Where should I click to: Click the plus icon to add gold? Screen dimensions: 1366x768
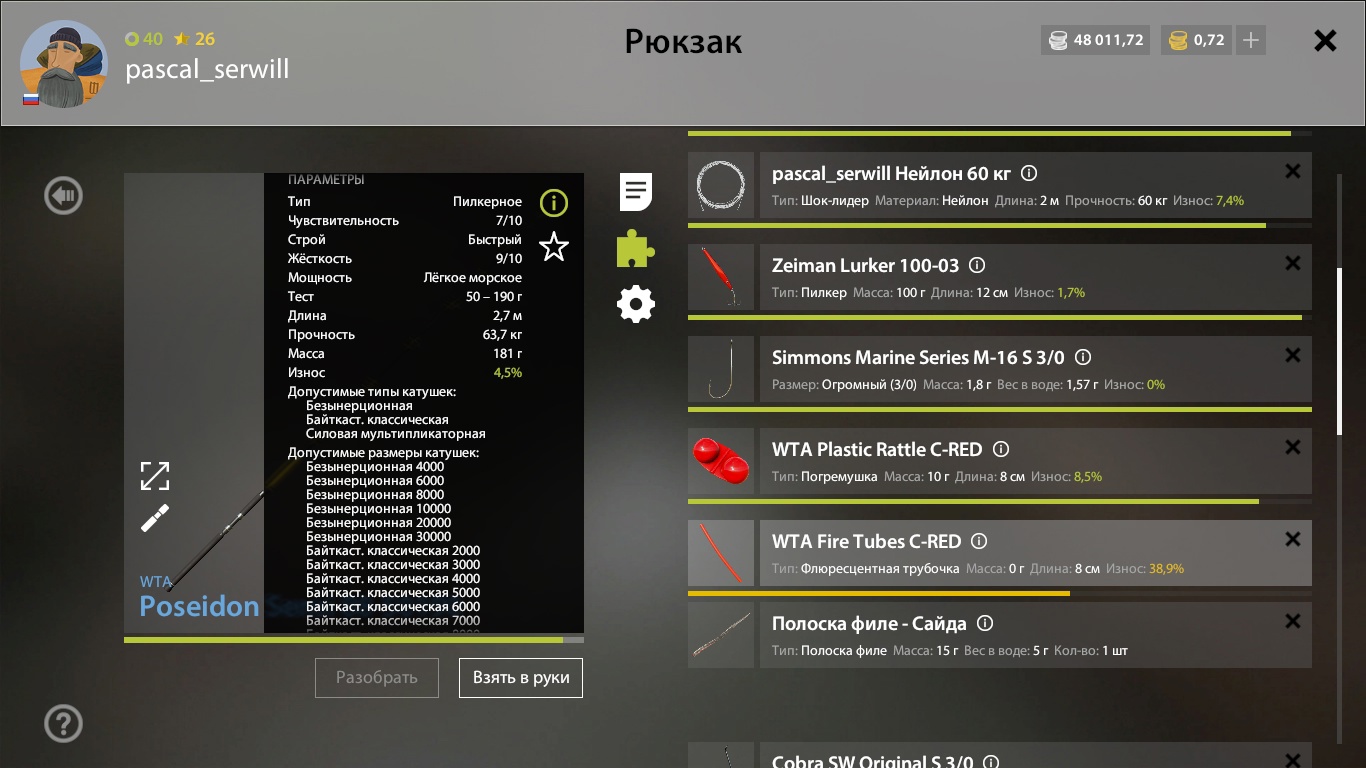click(1251, 41)
